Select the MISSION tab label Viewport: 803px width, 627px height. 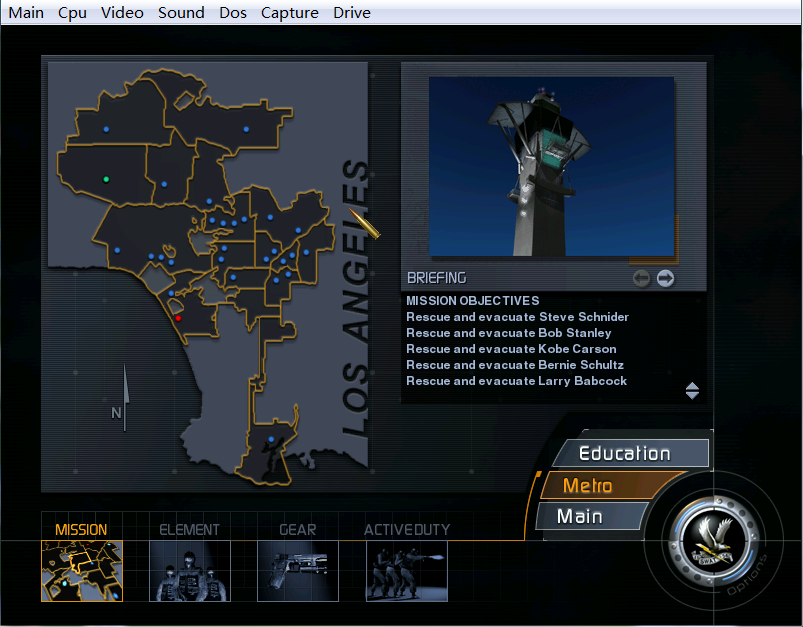[81, 530]
